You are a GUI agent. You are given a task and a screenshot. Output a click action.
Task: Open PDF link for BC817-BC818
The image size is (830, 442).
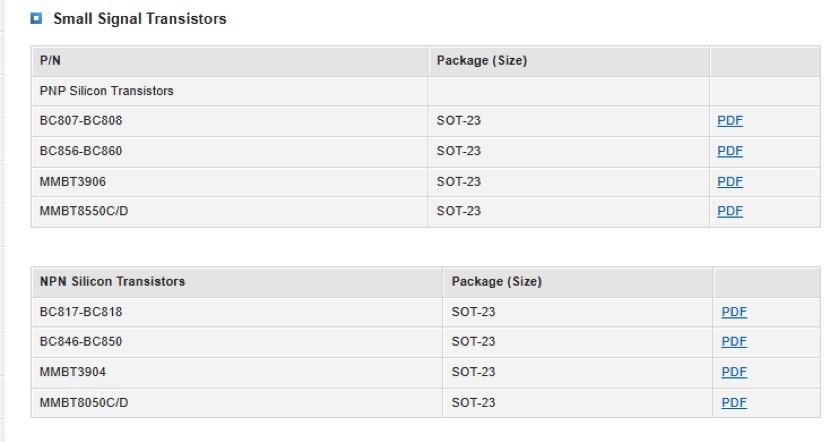[734, 312]
